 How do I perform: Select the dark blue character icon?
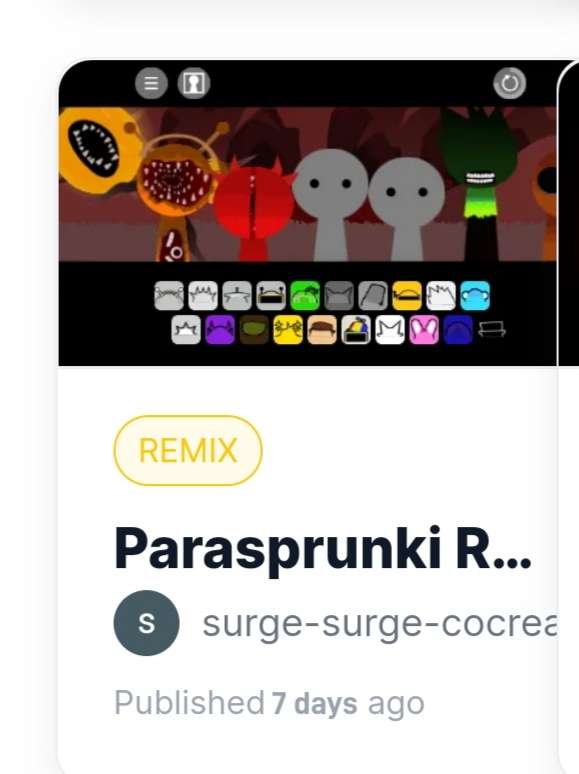(x=458, y=330)
